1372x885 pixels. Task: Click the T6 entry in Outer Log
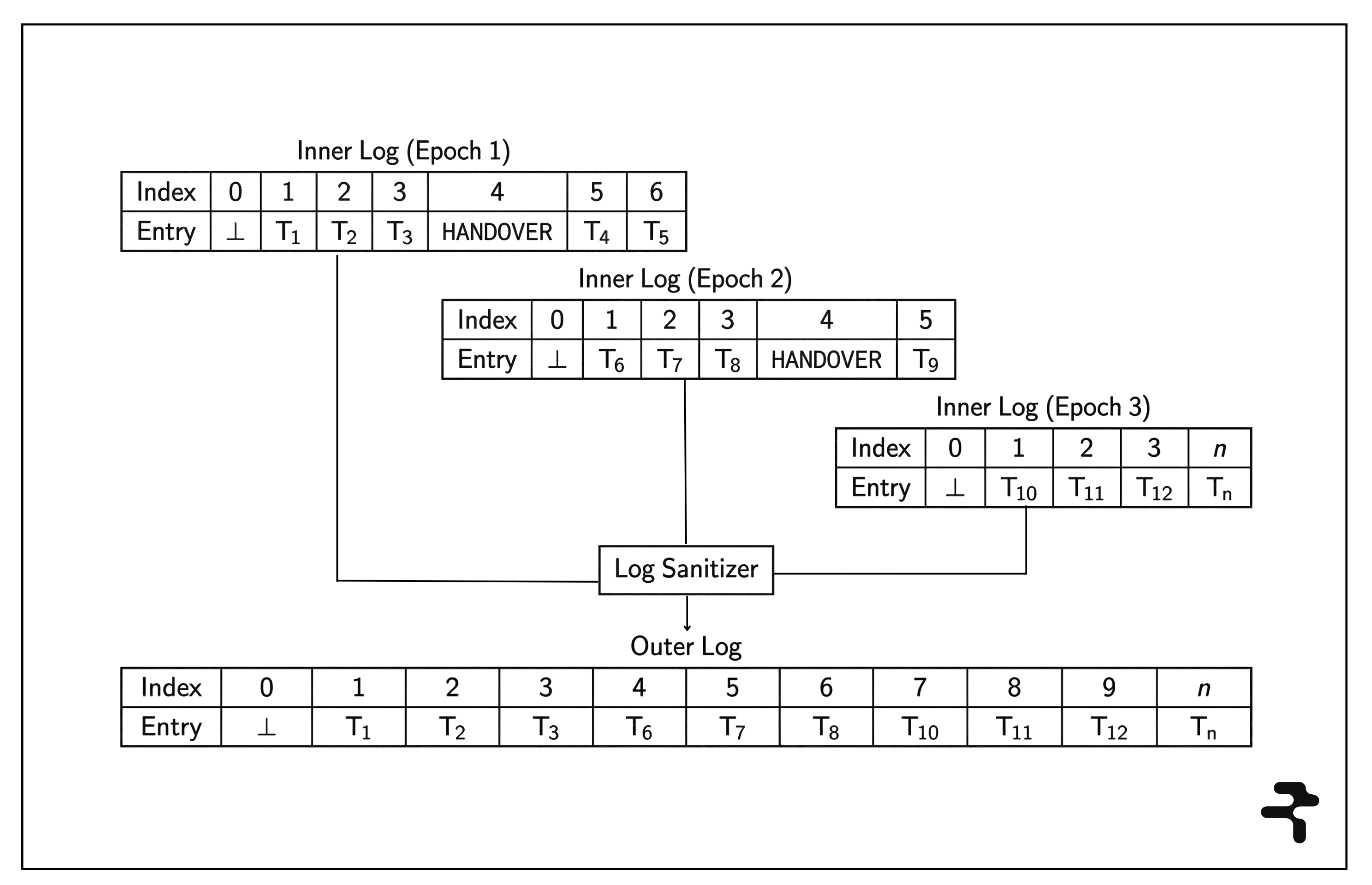(x=639, y=727)
